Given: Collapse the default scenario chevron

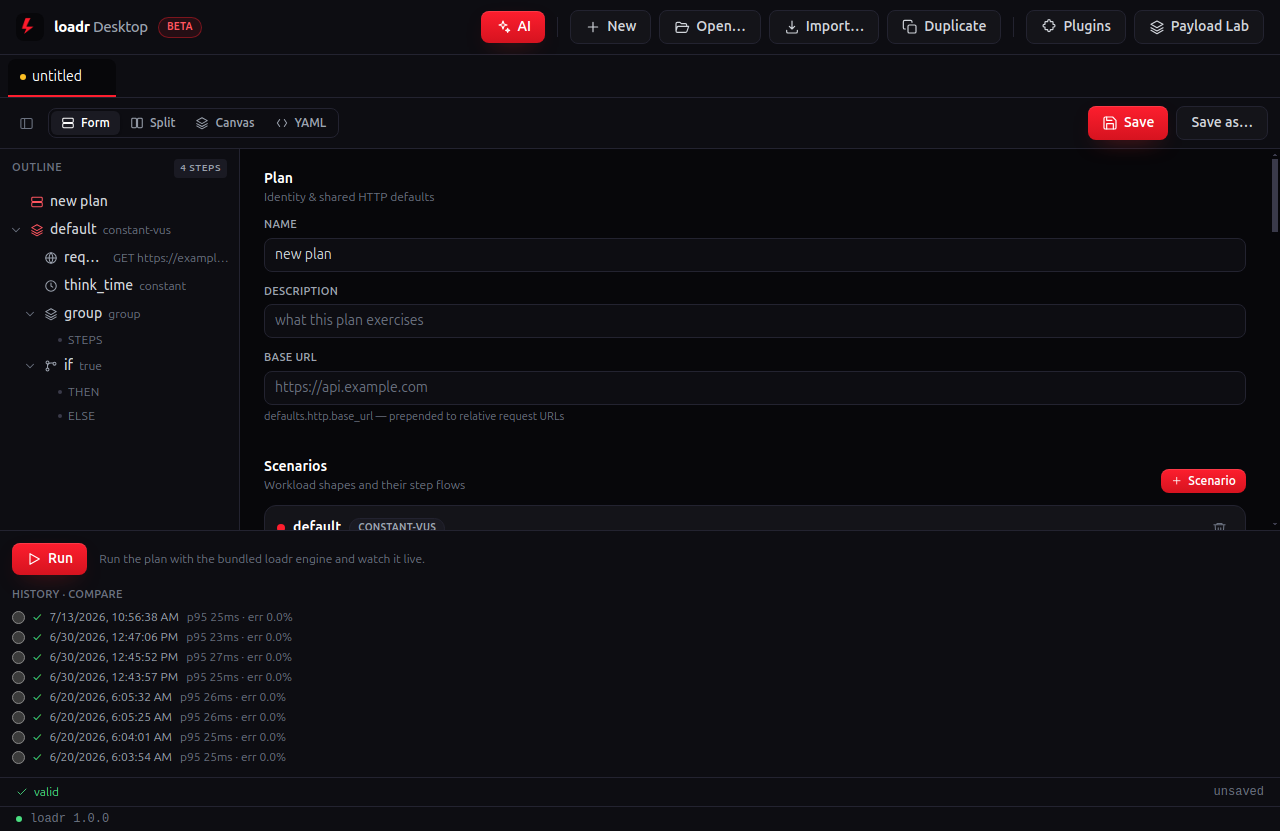Looking at the screenshot, I should pyautogui.click(x=16, y=229).
